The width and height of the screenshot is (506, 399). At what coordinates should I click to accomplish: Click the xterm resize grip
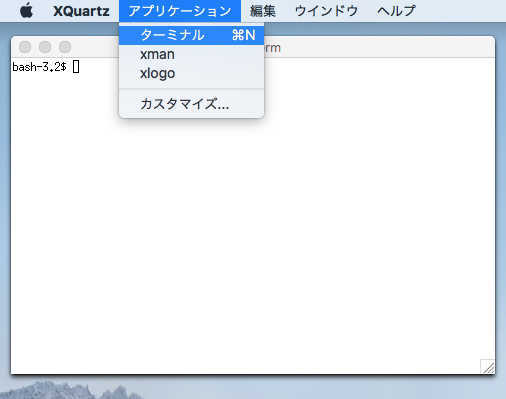(487, 366)
